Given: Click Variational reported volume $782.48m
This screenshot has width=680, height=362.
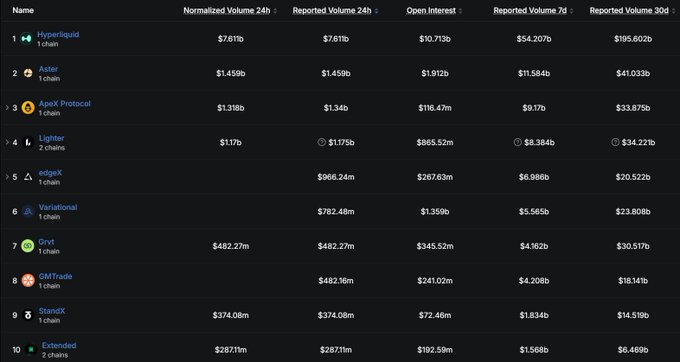Looking at the screenshot, I should tap(336, 212).
